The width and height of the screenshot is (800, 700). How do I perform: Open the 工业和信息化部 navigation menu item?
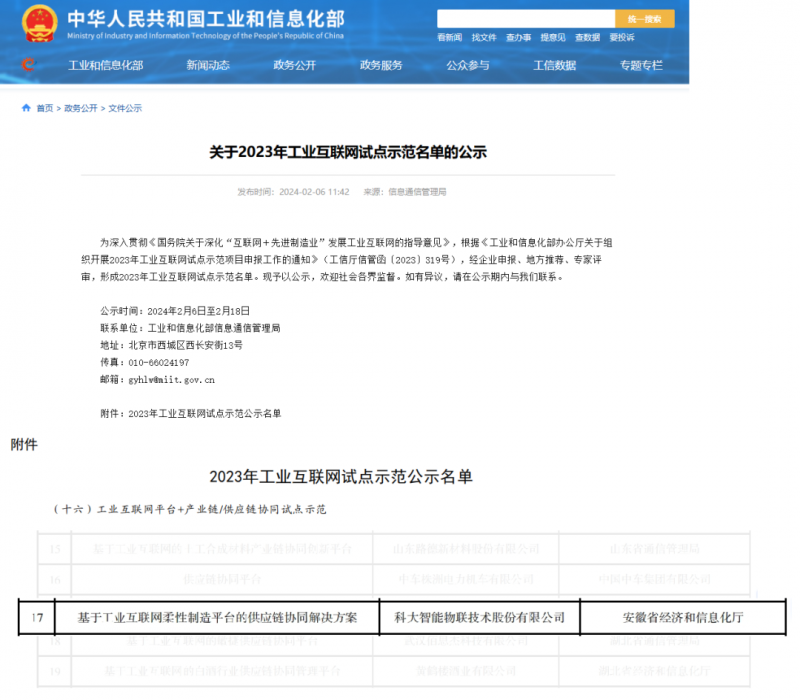click(106, 65)
